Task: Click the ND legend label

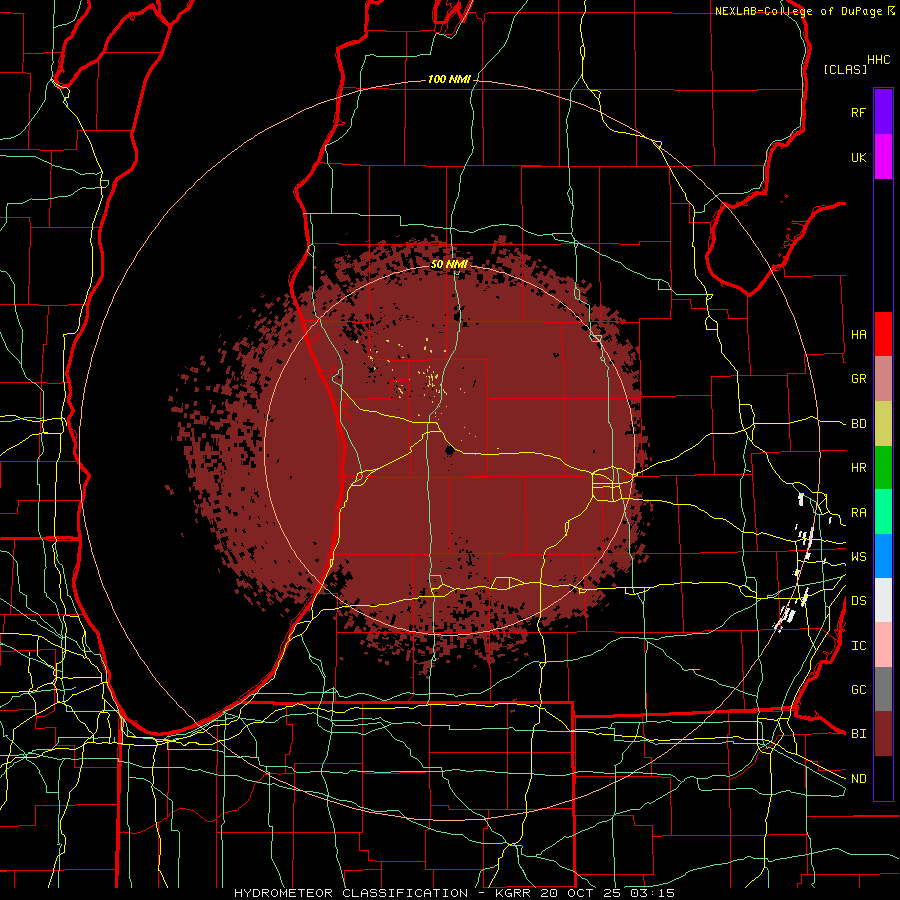Action: click(858, 779)
